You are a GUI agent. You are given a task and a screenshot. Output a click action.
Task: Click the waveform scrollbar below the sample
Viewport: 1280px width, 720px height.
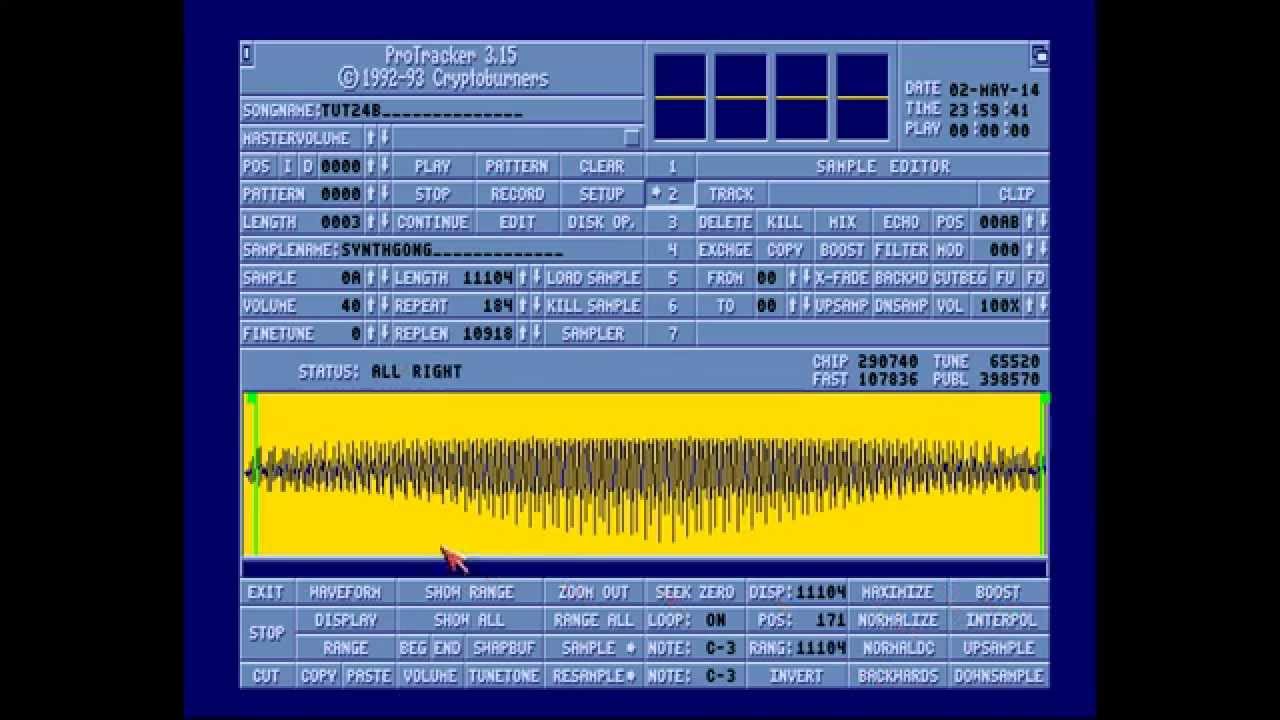tap(645, 568)
